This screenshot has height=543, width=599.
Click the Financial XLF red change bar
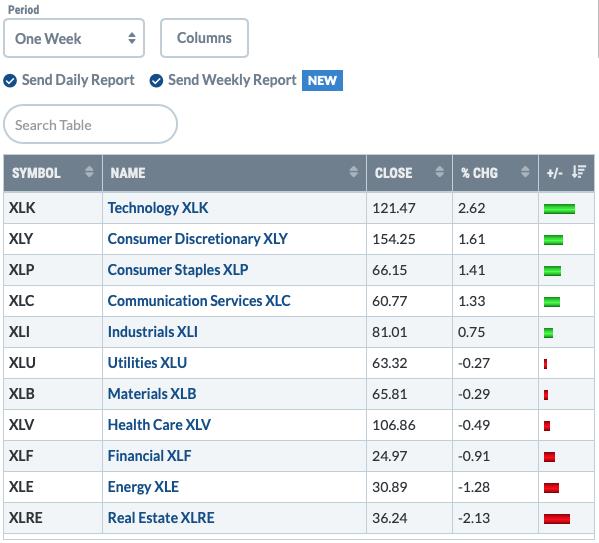[x=549, y=457]
